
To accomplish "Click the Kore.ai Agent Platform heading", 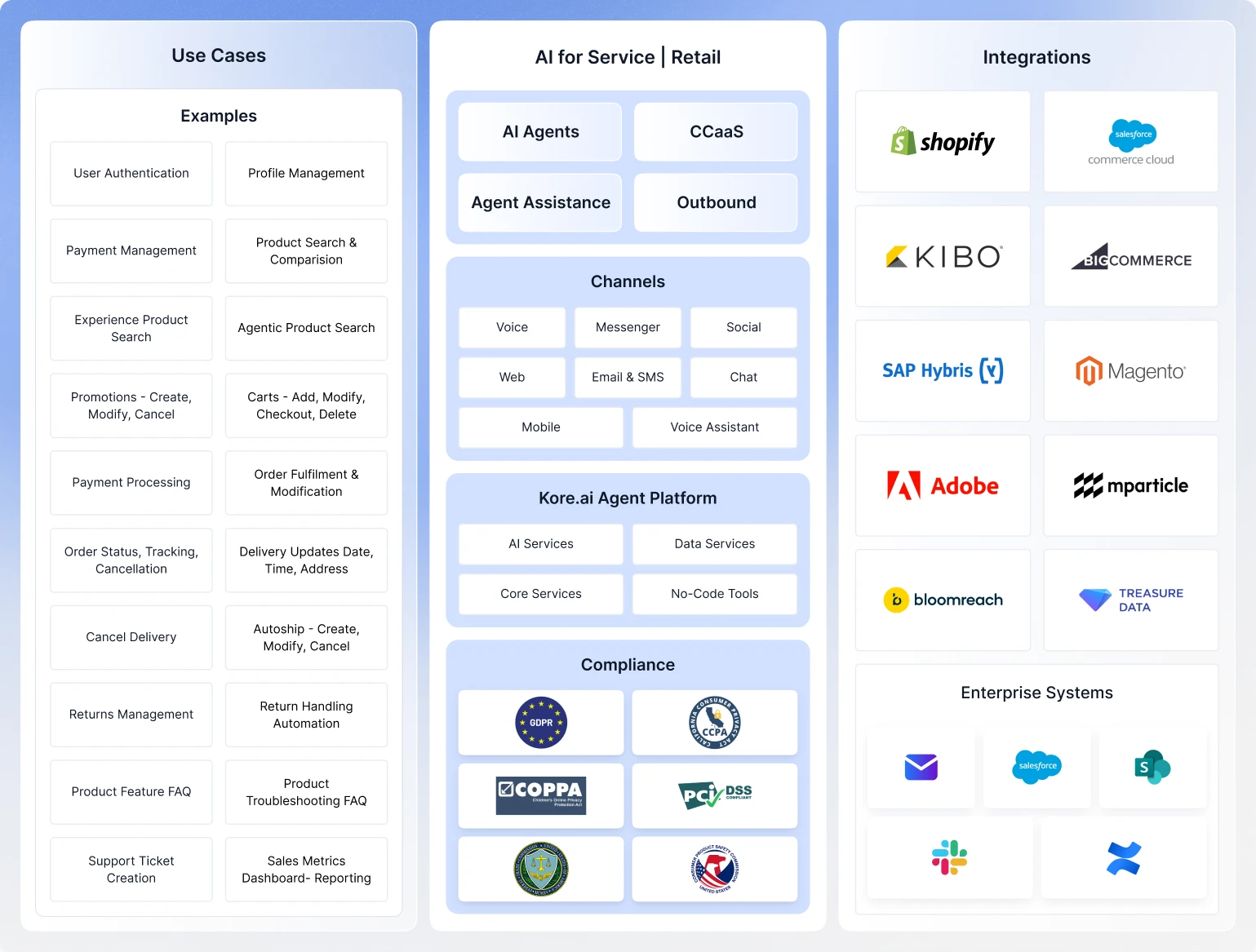I will click(x=628, y=498).
